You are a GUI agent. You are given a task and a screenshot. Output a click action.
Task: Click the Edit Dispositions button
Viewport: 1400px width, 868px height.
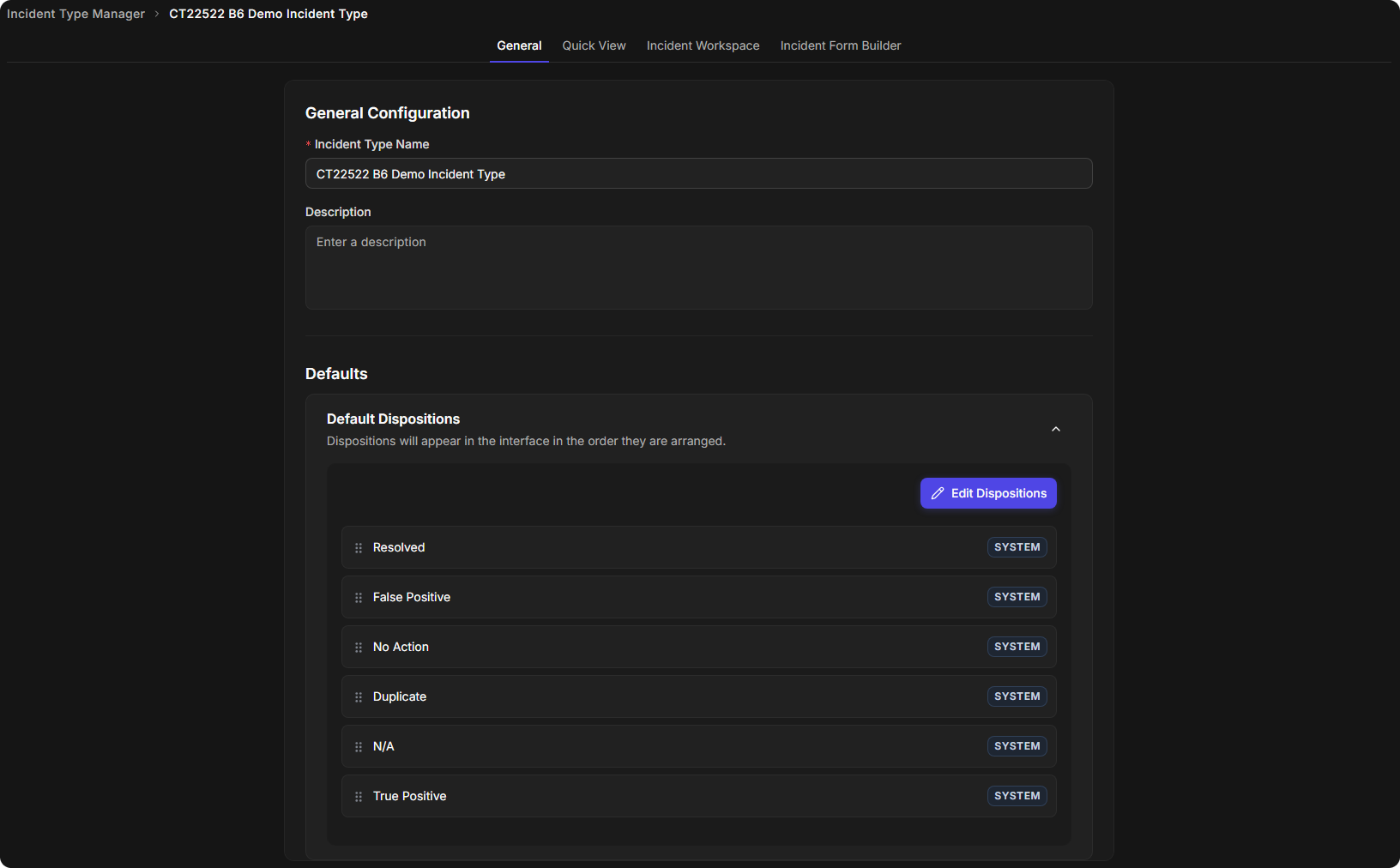coord(988,493)
